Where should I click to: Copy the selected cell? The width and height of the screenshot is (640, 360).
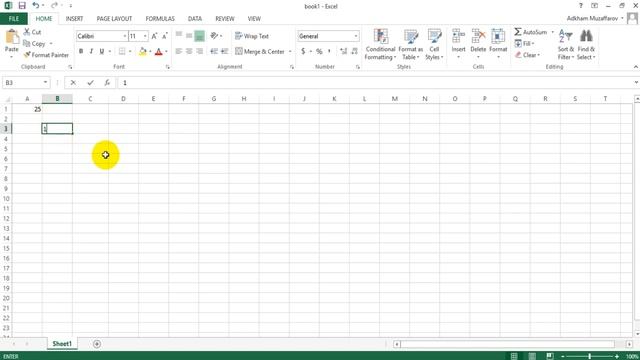coord(34,43)
